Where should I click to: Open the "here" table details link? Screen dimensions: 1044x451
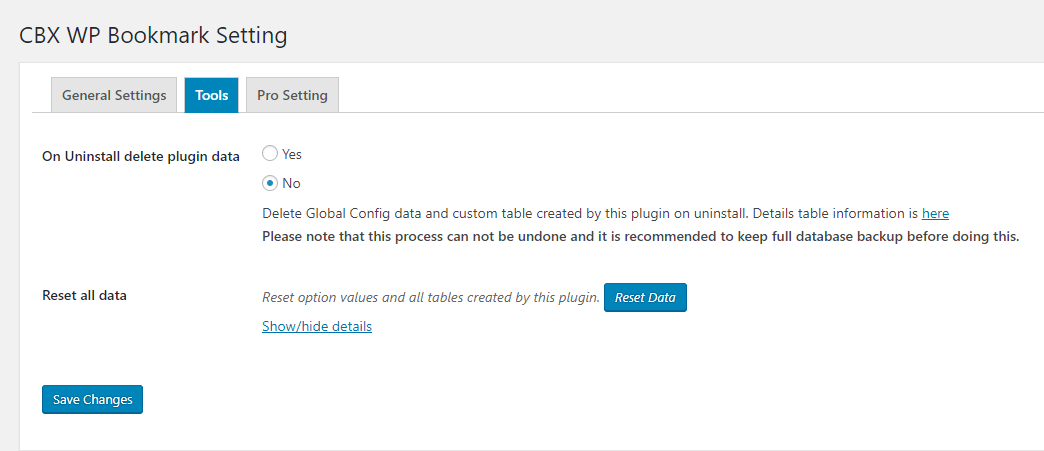point(935,213)
